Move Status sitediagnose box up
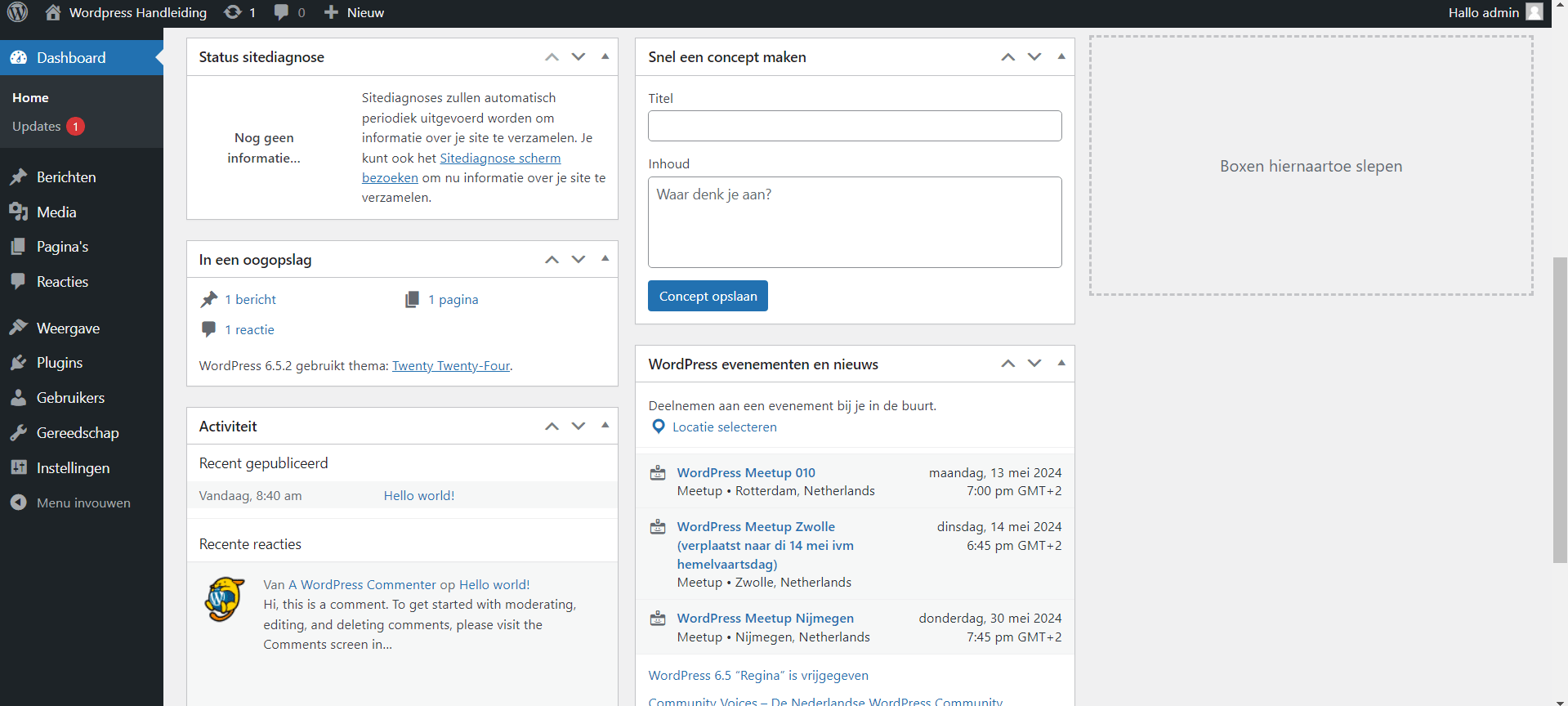Viewport: 1568px width, 706px height. [x=552, y=57]
